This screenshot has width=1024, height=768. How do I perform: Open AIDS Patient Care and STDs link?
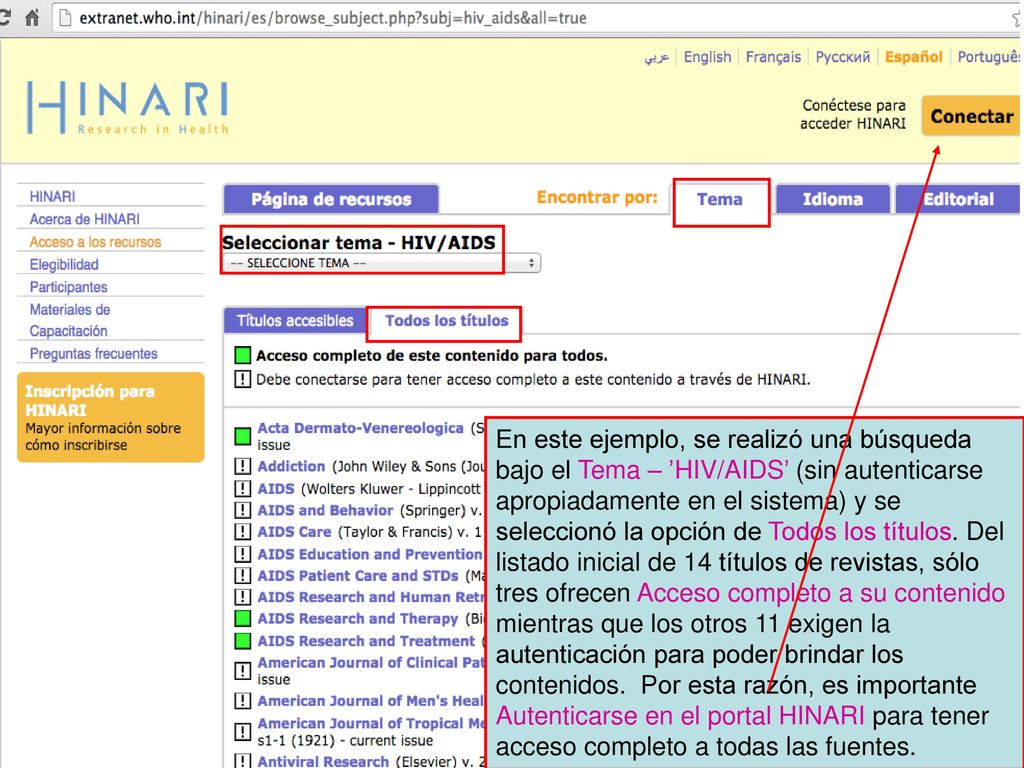point(358,575)
